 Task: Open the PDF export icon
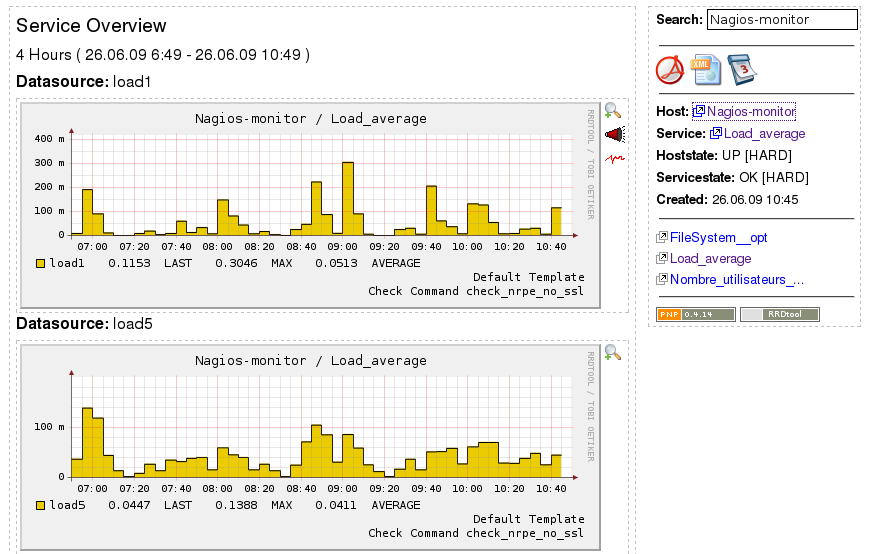(x=670, y=70)
